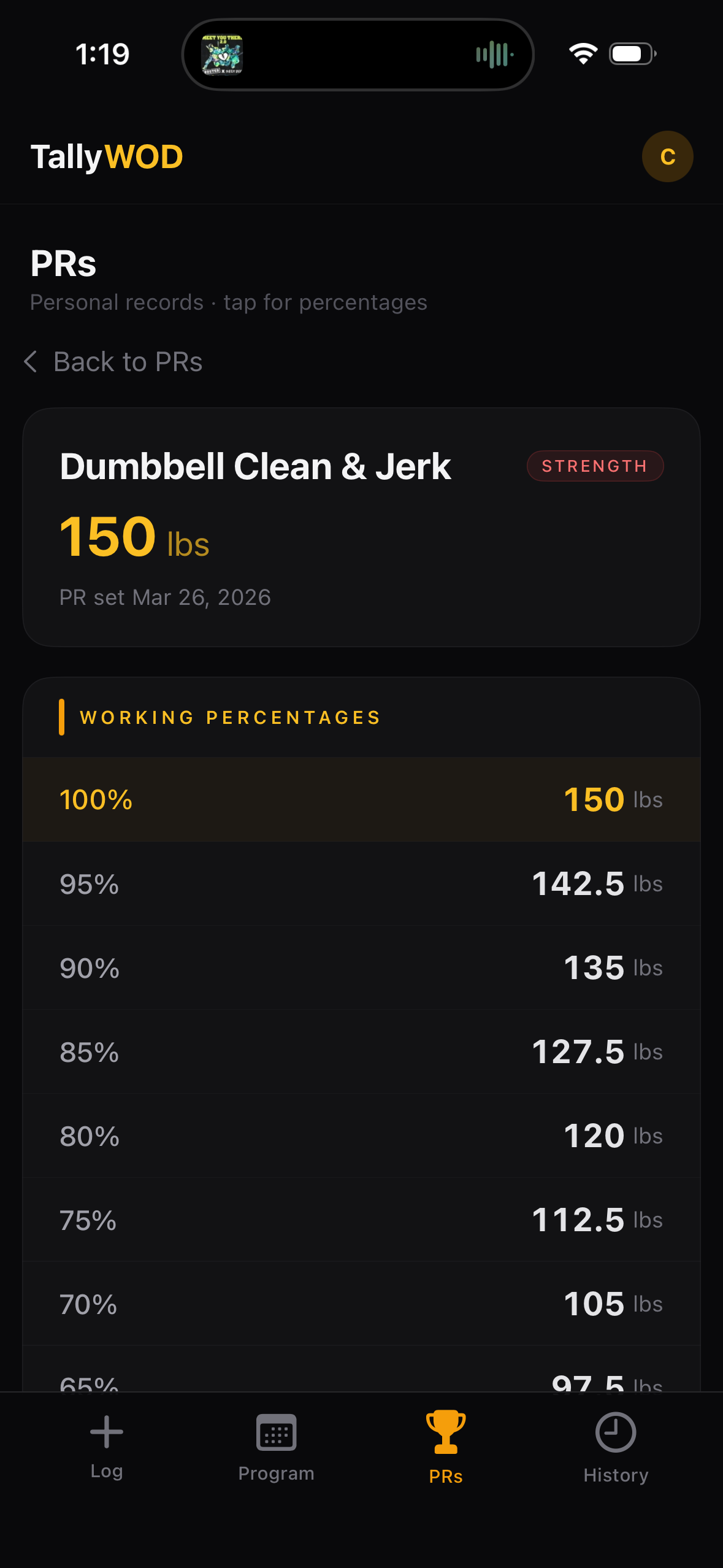Open the Program calendar icon

coord(276,1432)
